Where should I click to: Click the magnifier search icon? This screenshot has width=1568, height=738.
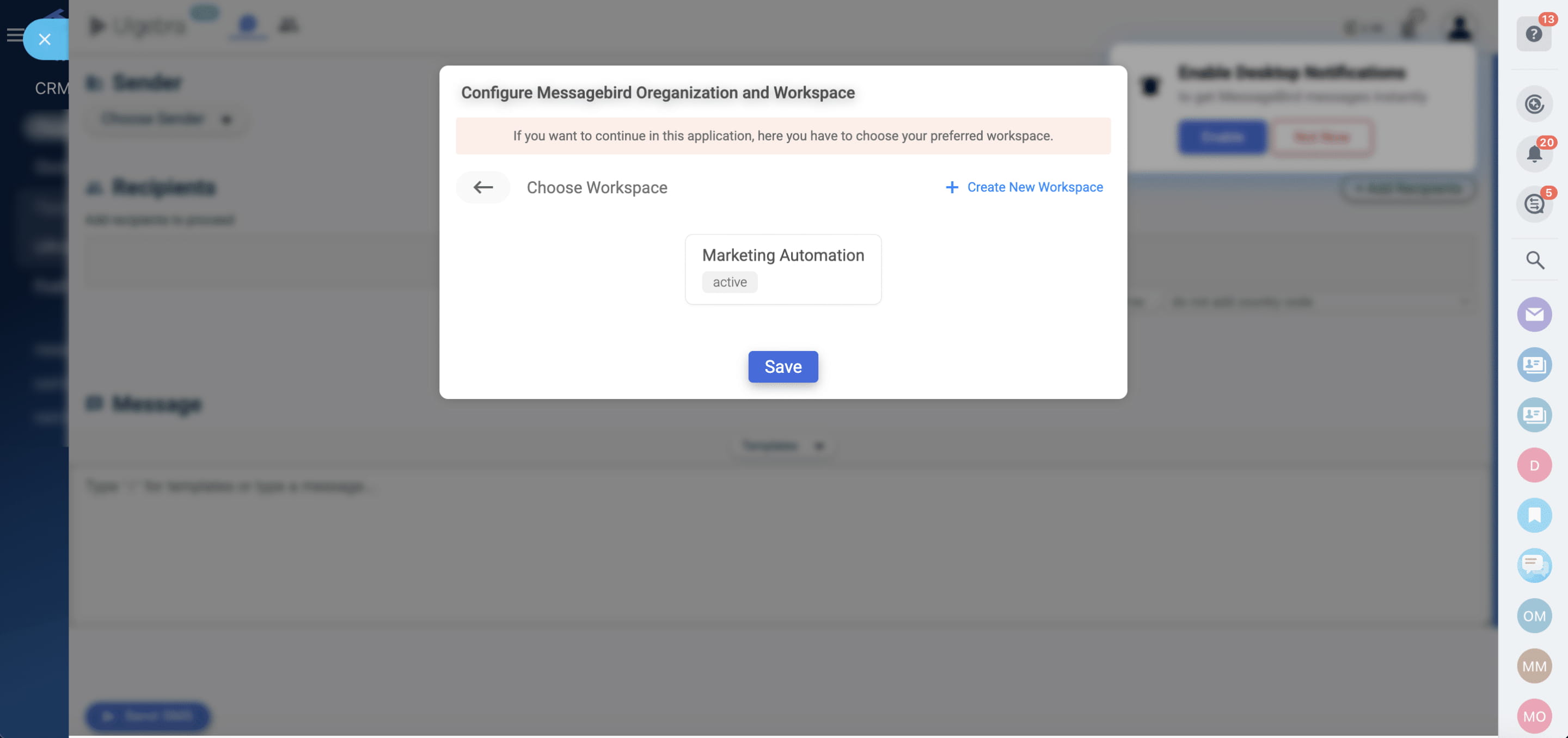[1535, 260]
